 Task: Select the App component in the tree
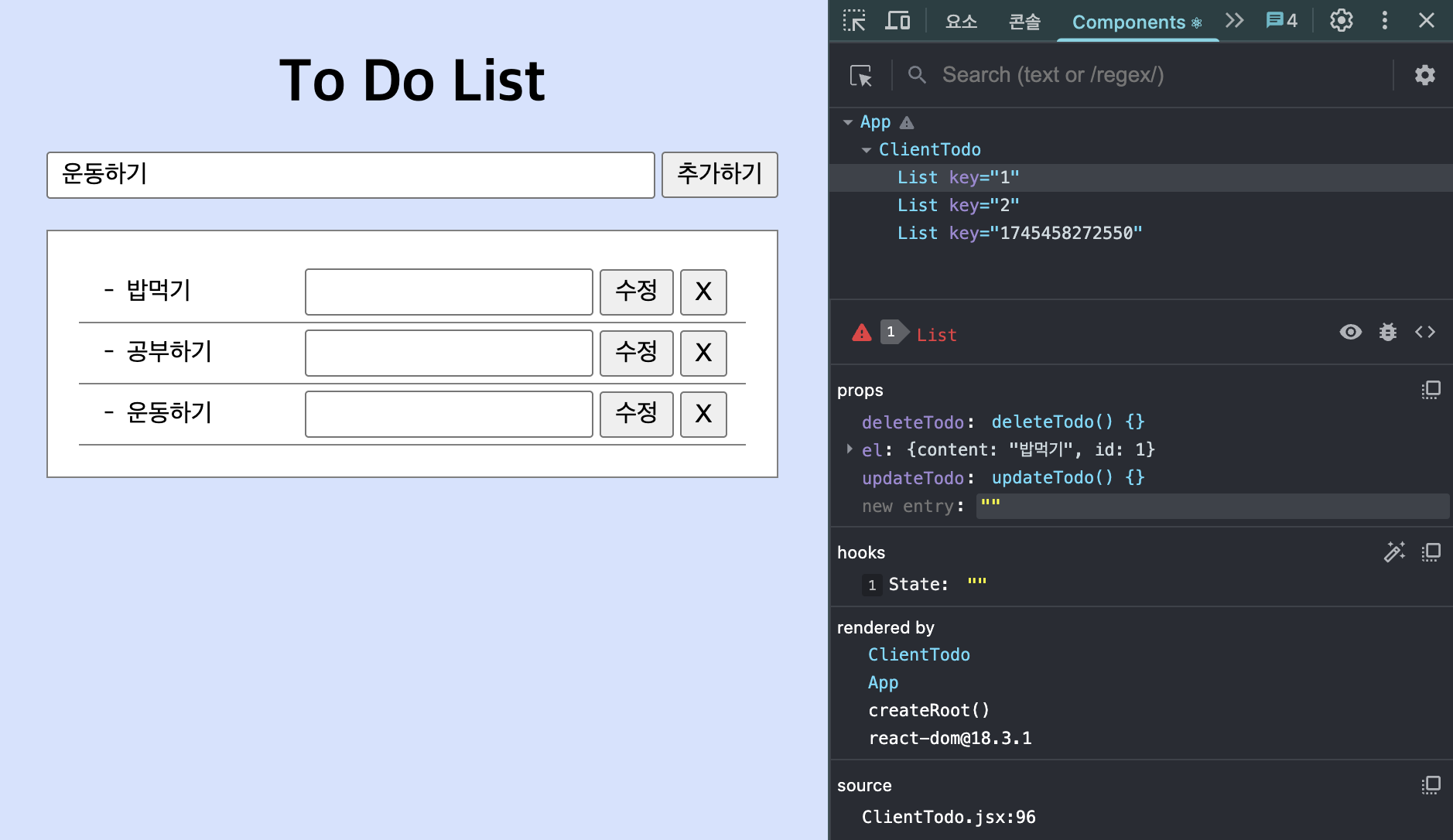point(875,122)
